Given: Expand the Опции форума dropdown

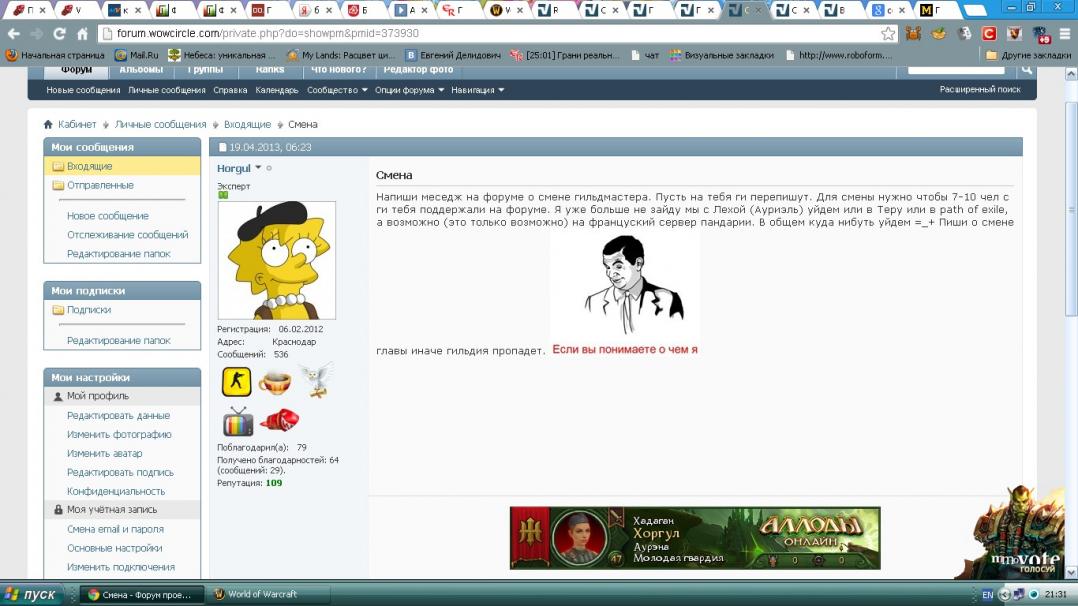Looking at the screenshot, I should pyautogui.click(x=408, y=90).
